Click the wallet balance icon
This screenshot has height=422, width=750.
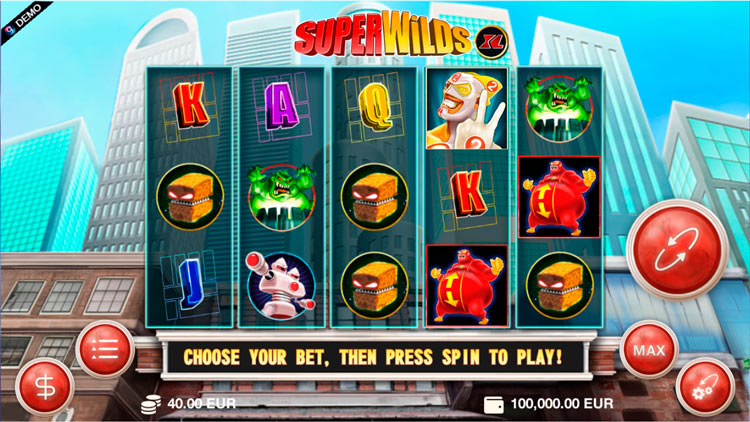coord(494,404)
